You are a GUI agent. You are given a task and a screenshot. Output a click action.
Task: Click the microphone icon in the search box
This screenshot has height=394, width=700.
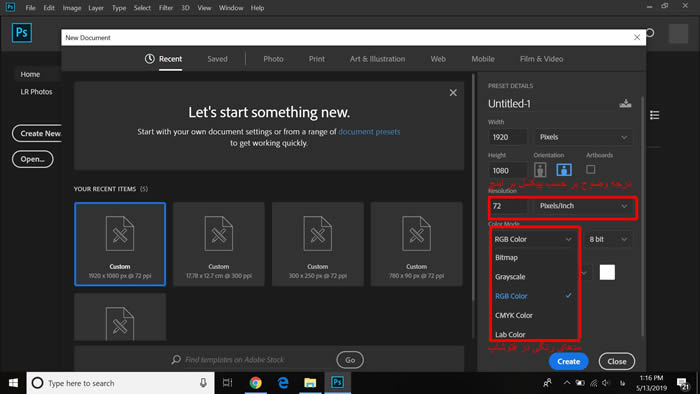(x=203, y=383)
